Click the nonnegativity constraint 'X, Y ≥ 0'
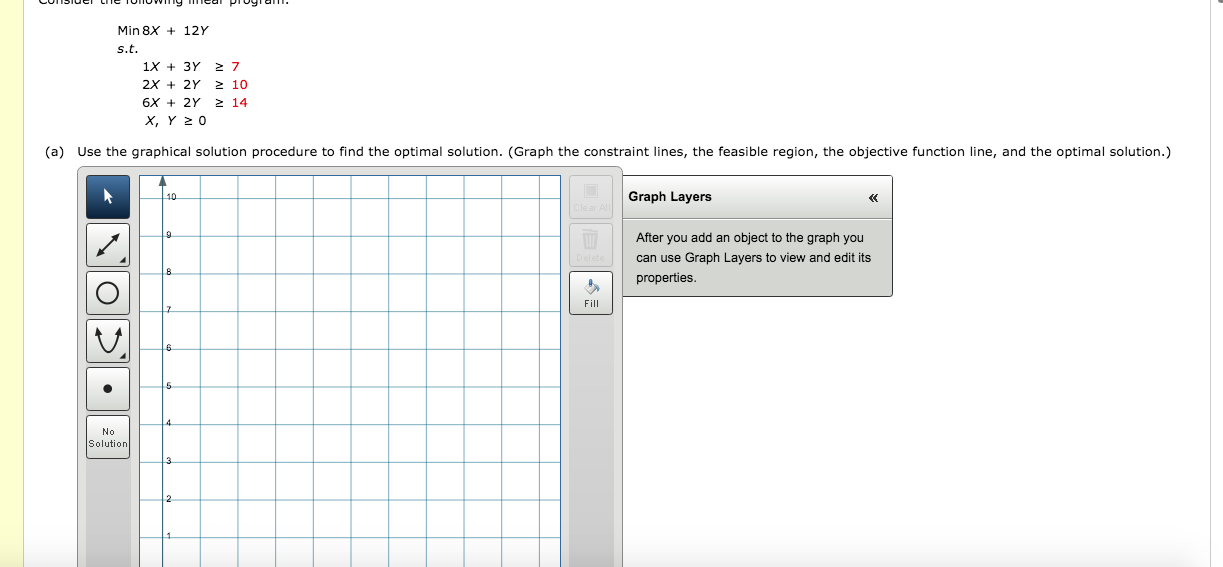Image resolution: width=1223 pixels, height=567 pixels. tap(175, 121)
